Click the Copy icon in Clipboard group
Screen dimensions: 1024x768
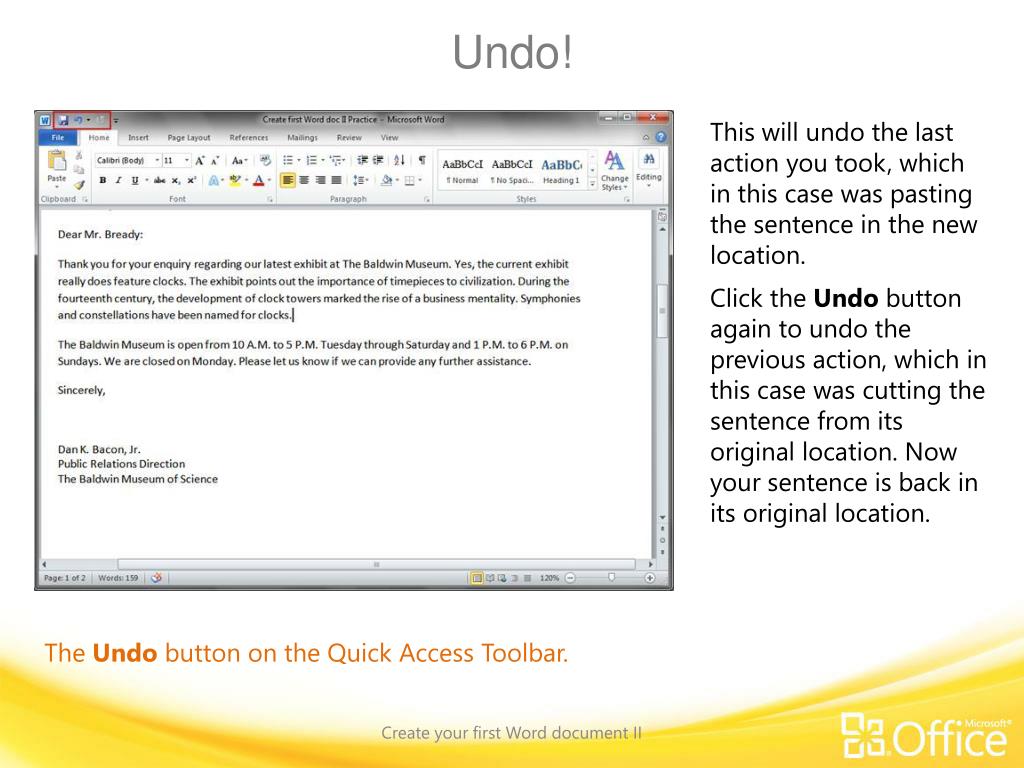(79, 170)
